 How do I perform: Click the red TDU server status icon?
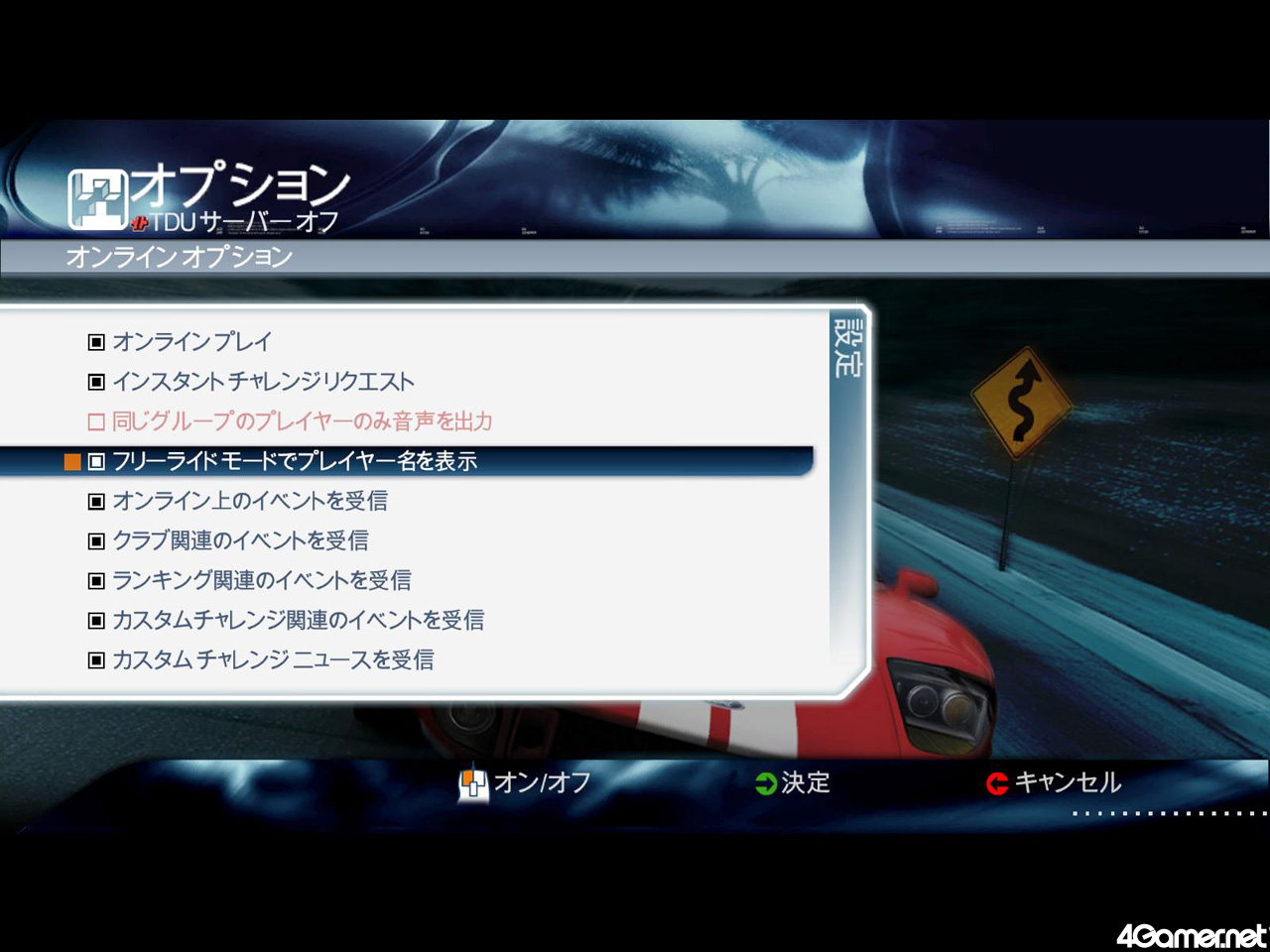(x=140, y=222)
